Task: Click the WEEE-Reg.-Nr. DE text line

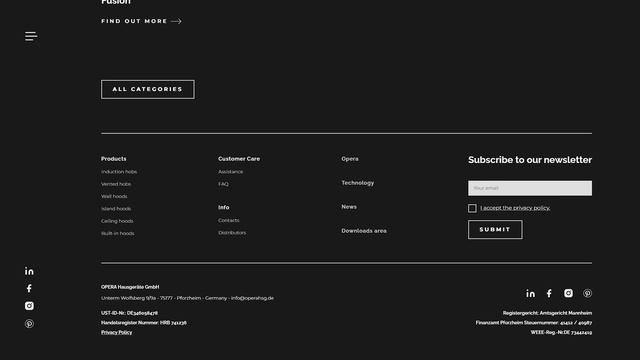Action: (561, 332)
